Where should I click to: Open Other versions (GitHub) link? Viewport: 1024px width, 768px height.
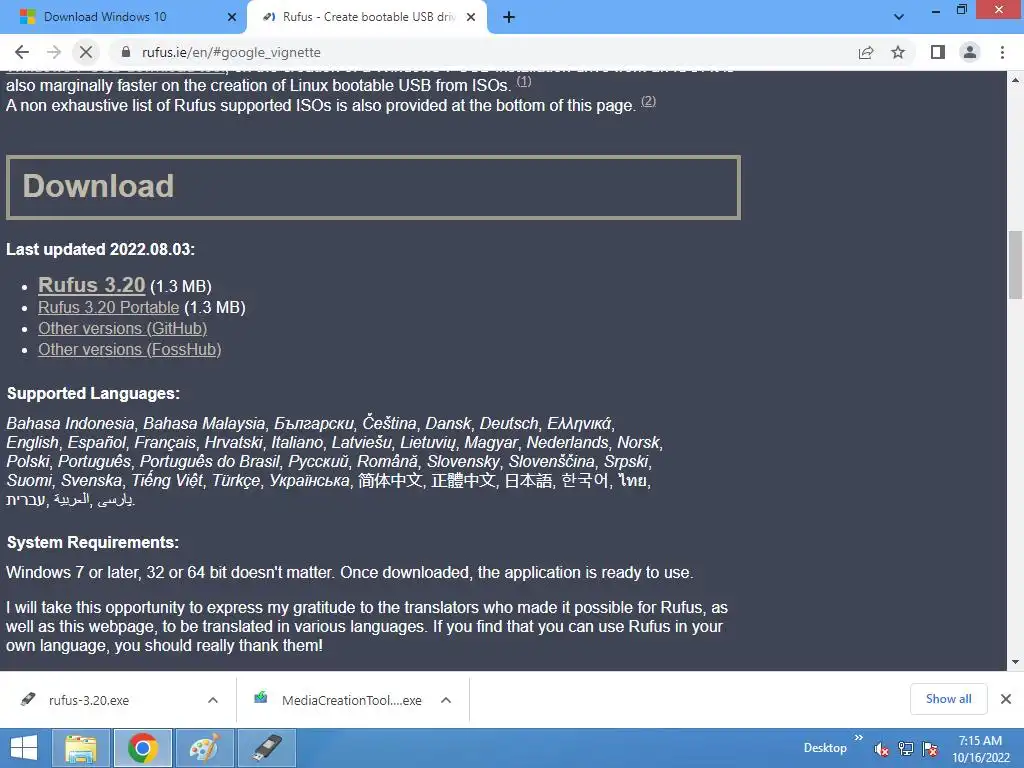[x=122, y=328]
